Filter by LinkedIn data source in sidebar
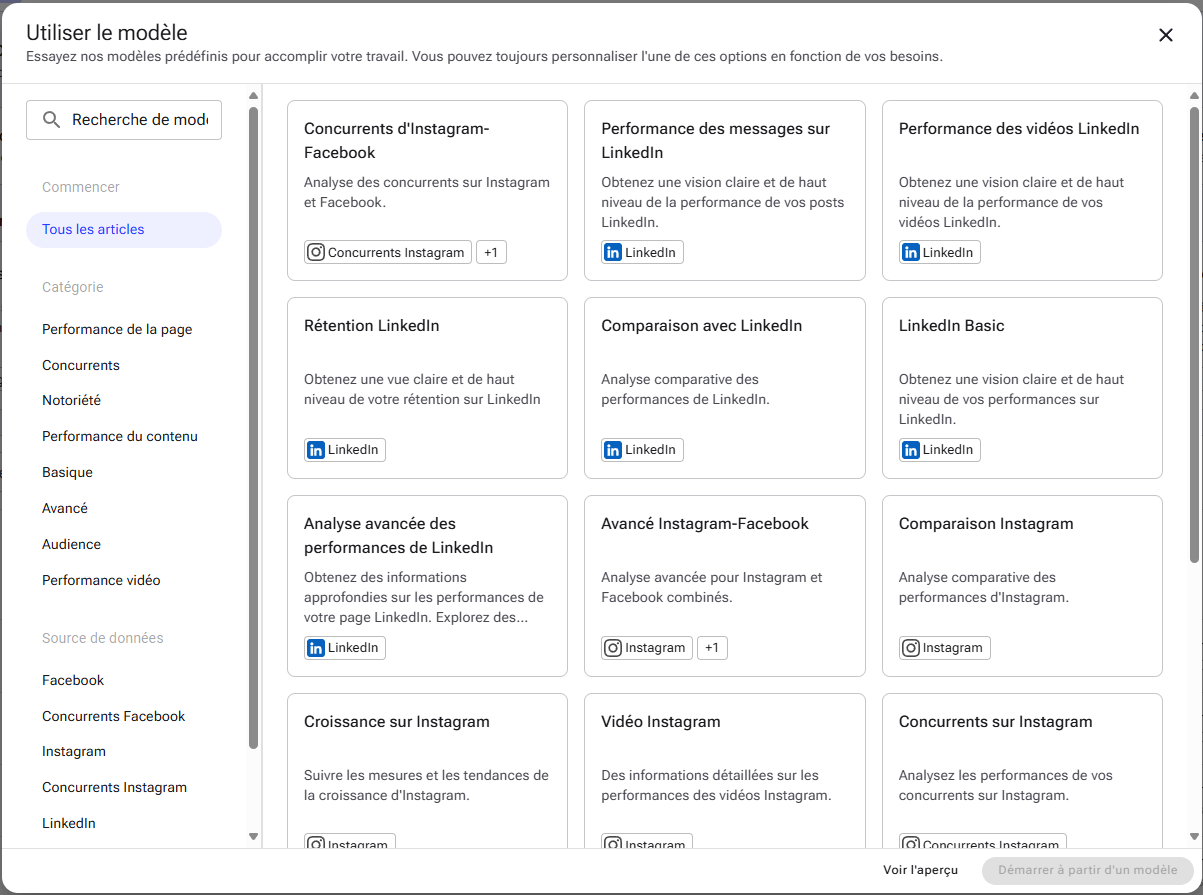Viewport: 1203px width, 895px height. pyautogui.click(x=69, y=824)
